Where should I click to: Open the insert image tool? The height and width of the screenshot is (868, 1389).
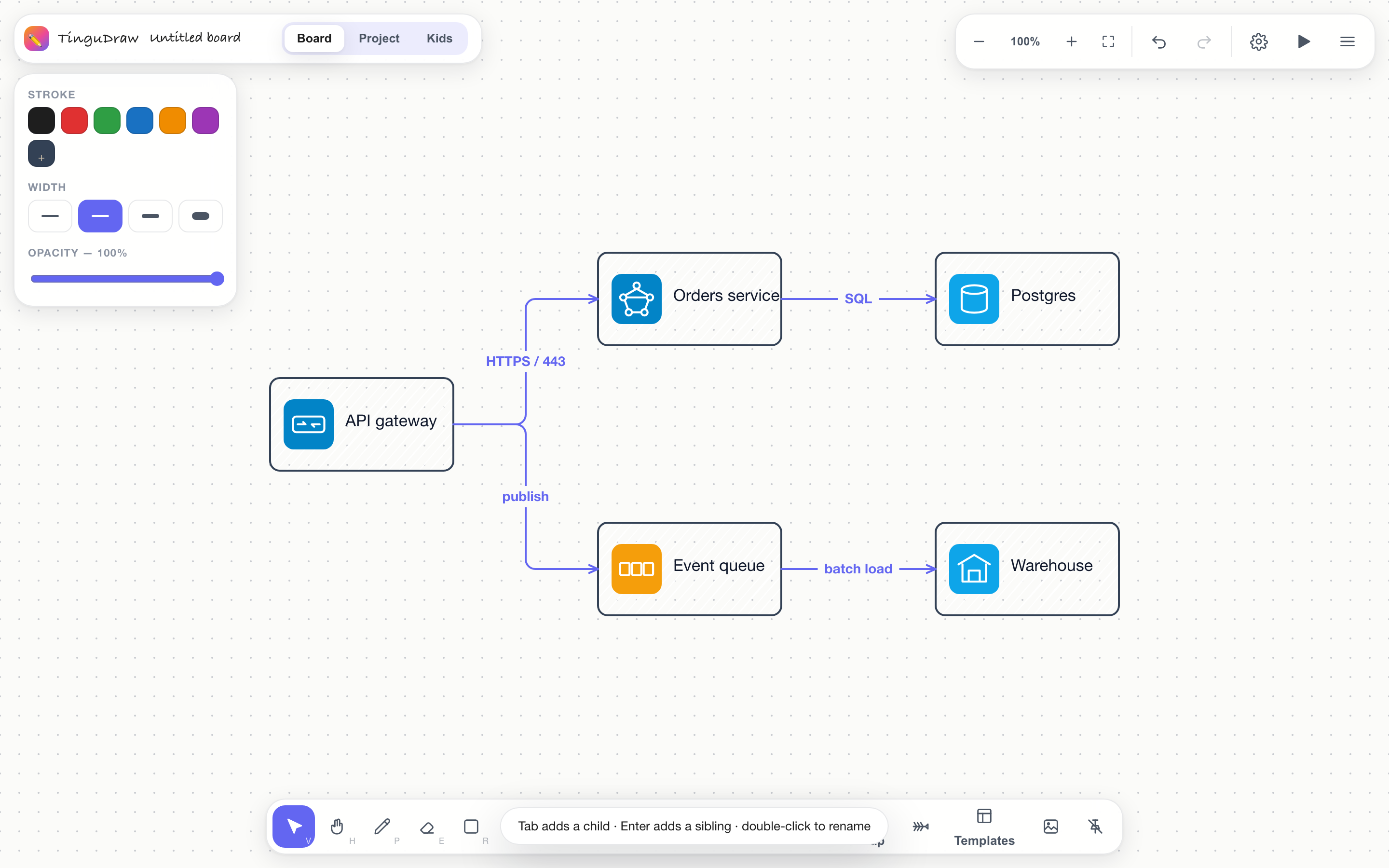[x=1050, y=826]
